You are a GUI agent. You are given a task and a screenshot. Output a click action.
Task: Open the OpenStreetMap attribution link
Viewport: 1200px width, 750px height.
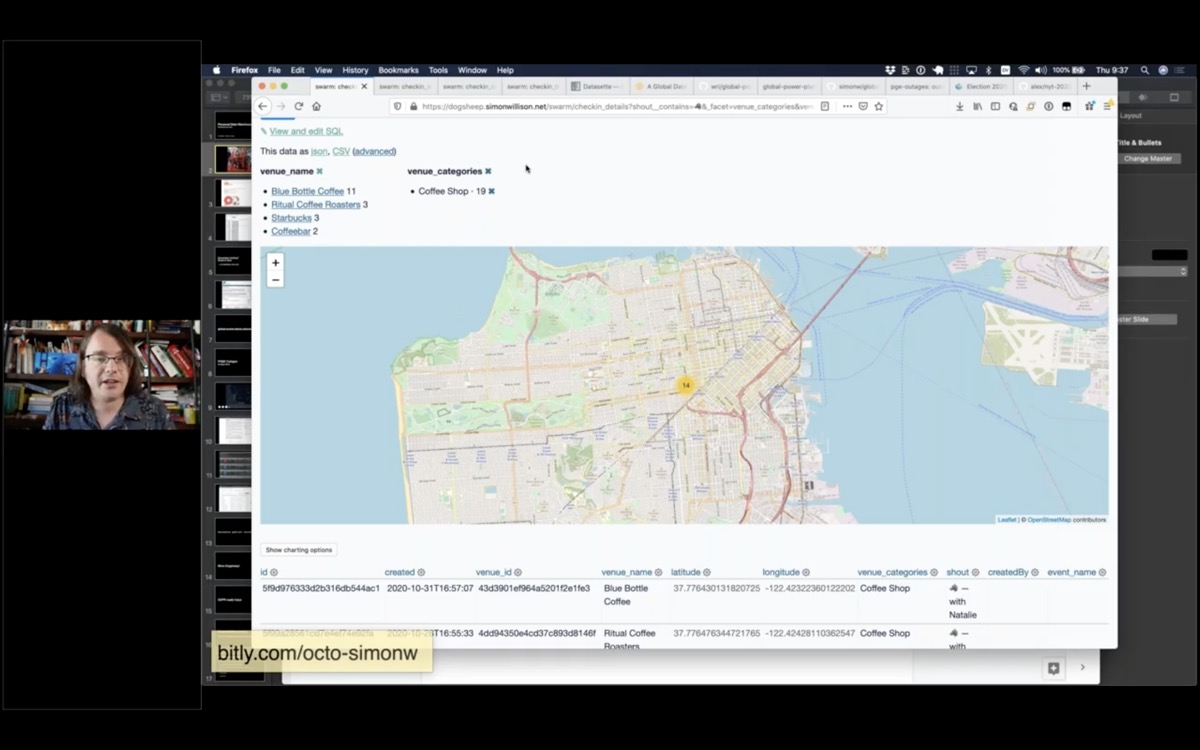pos(1049,520)
